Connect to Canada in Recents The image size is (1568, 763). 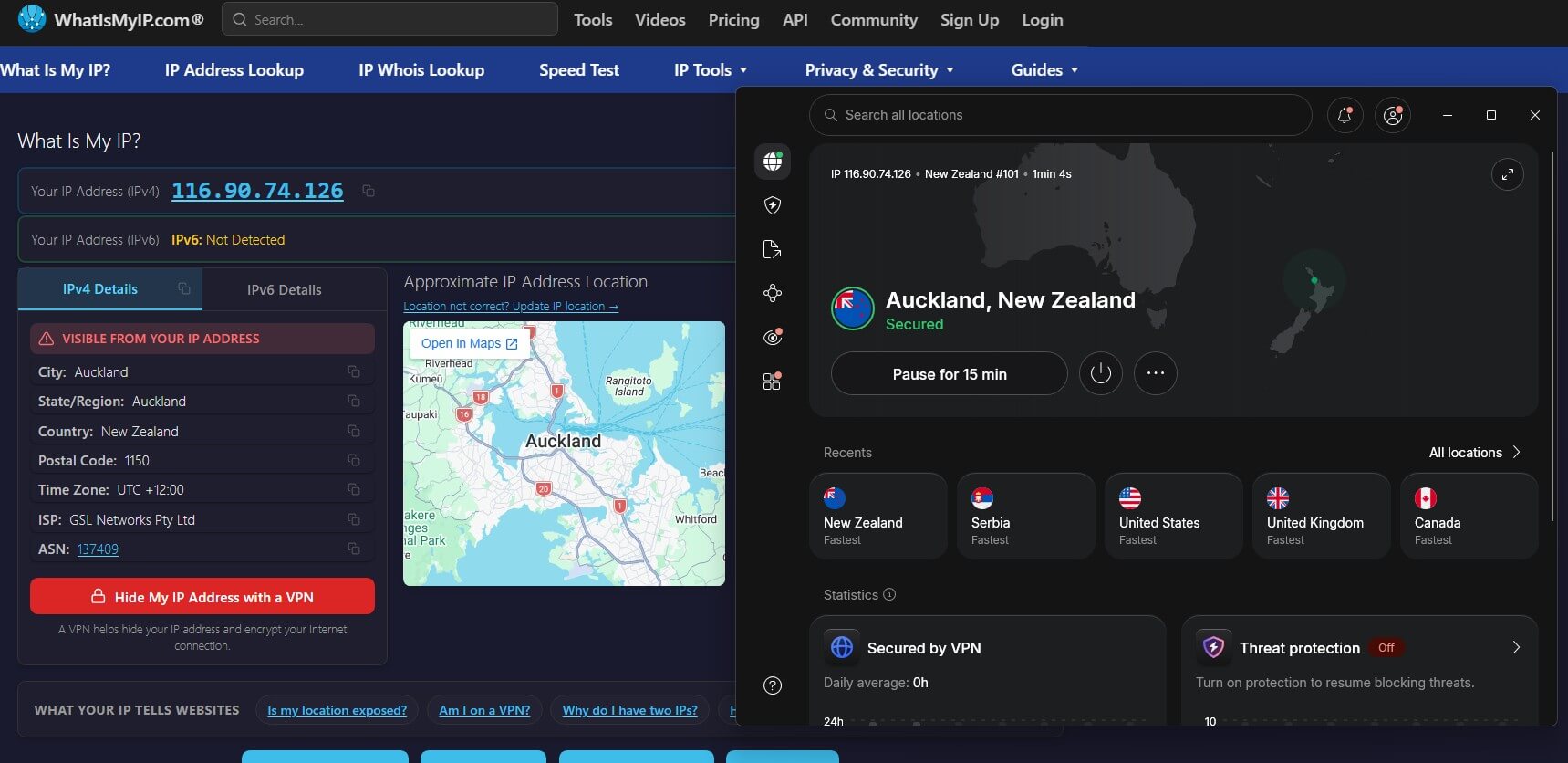pos(1469,517)
